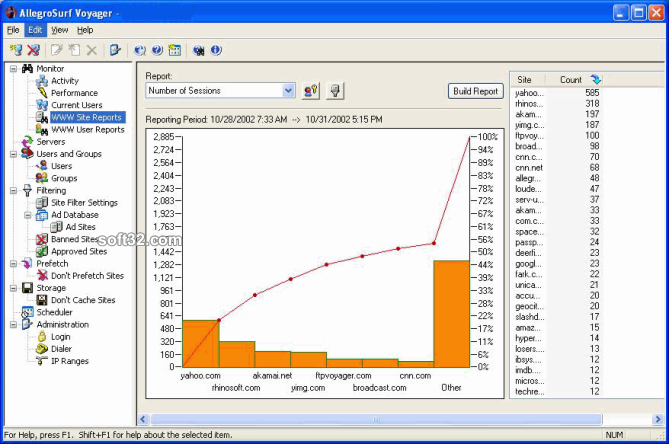Click the horizontal scrollbar left arrow

(143, 419)
